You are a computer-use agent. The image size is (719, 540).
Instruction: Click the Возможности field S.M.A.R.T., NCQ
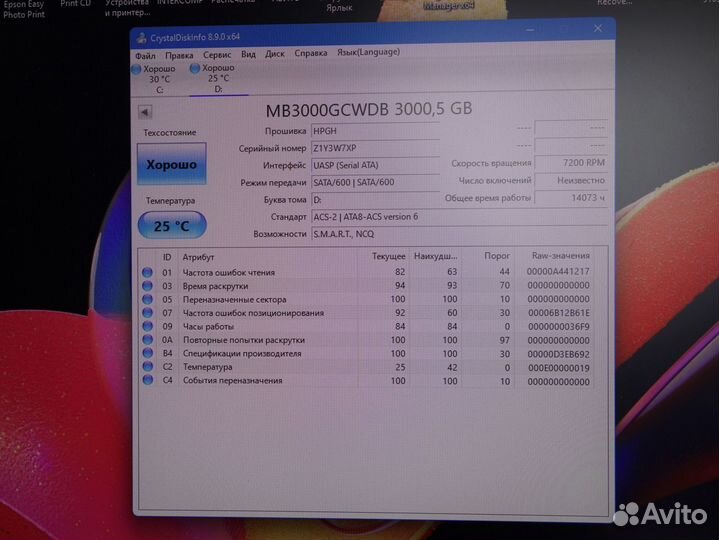pyautogui.click(x=459, y=234)
